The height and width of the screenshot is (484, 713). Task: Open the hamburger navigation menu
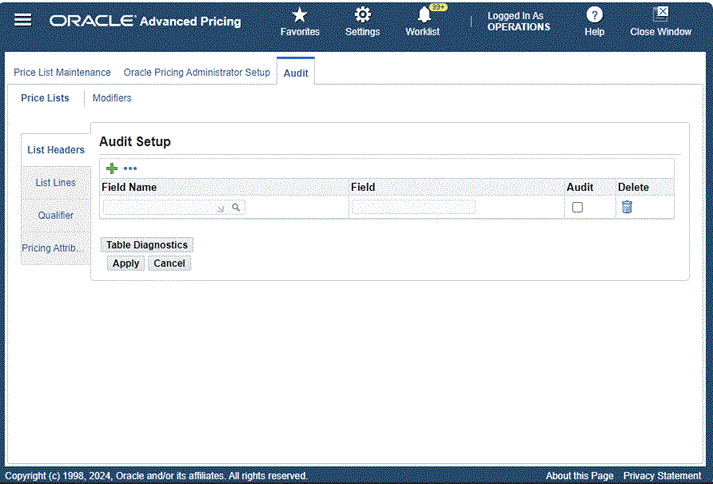[23, 20]
